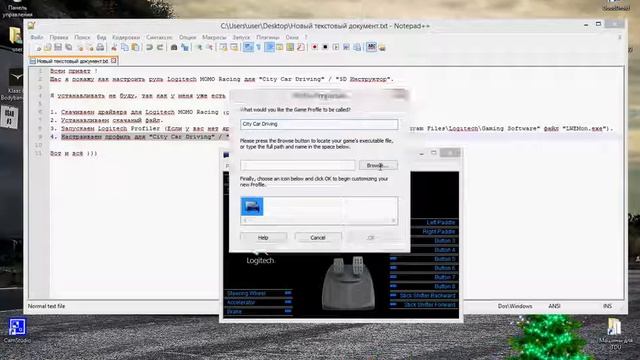Viewport: 640px width, 360px height.
Task: Close the Новый текстовый документ.txt tab
Action: coord(113,61)
